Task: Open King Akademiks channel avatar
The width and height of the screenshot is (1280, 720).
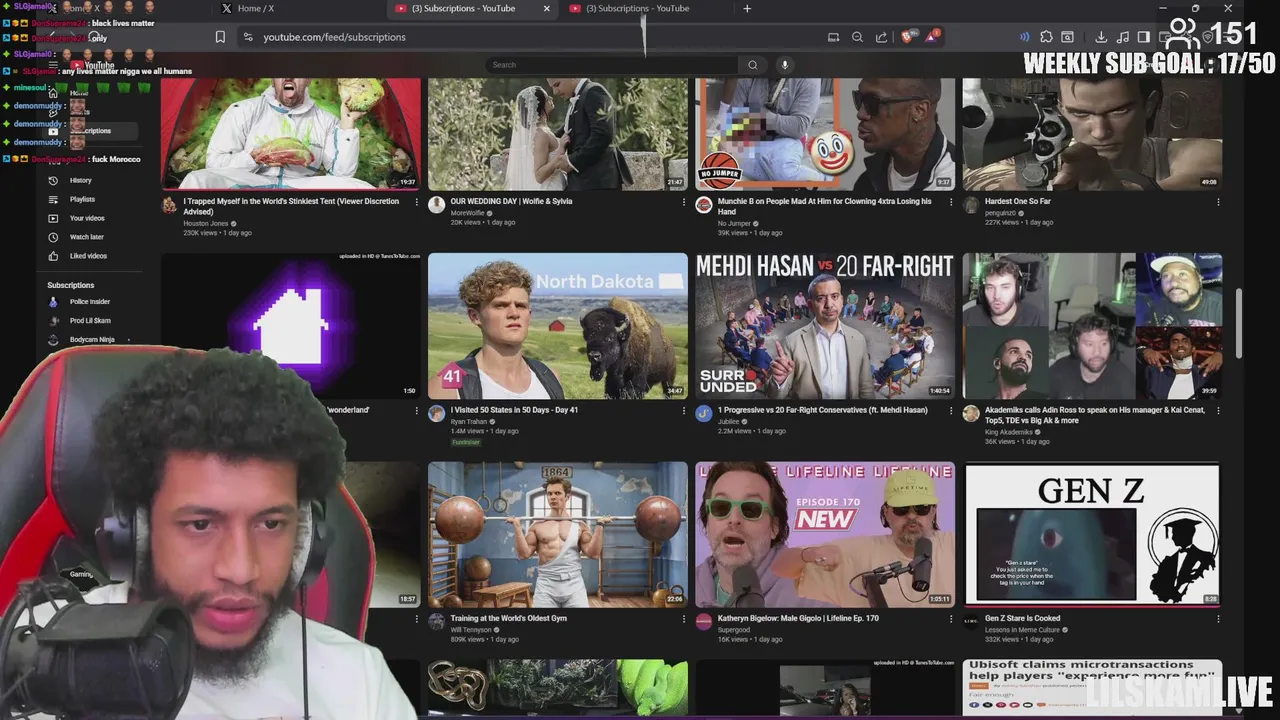Action: 971,413
